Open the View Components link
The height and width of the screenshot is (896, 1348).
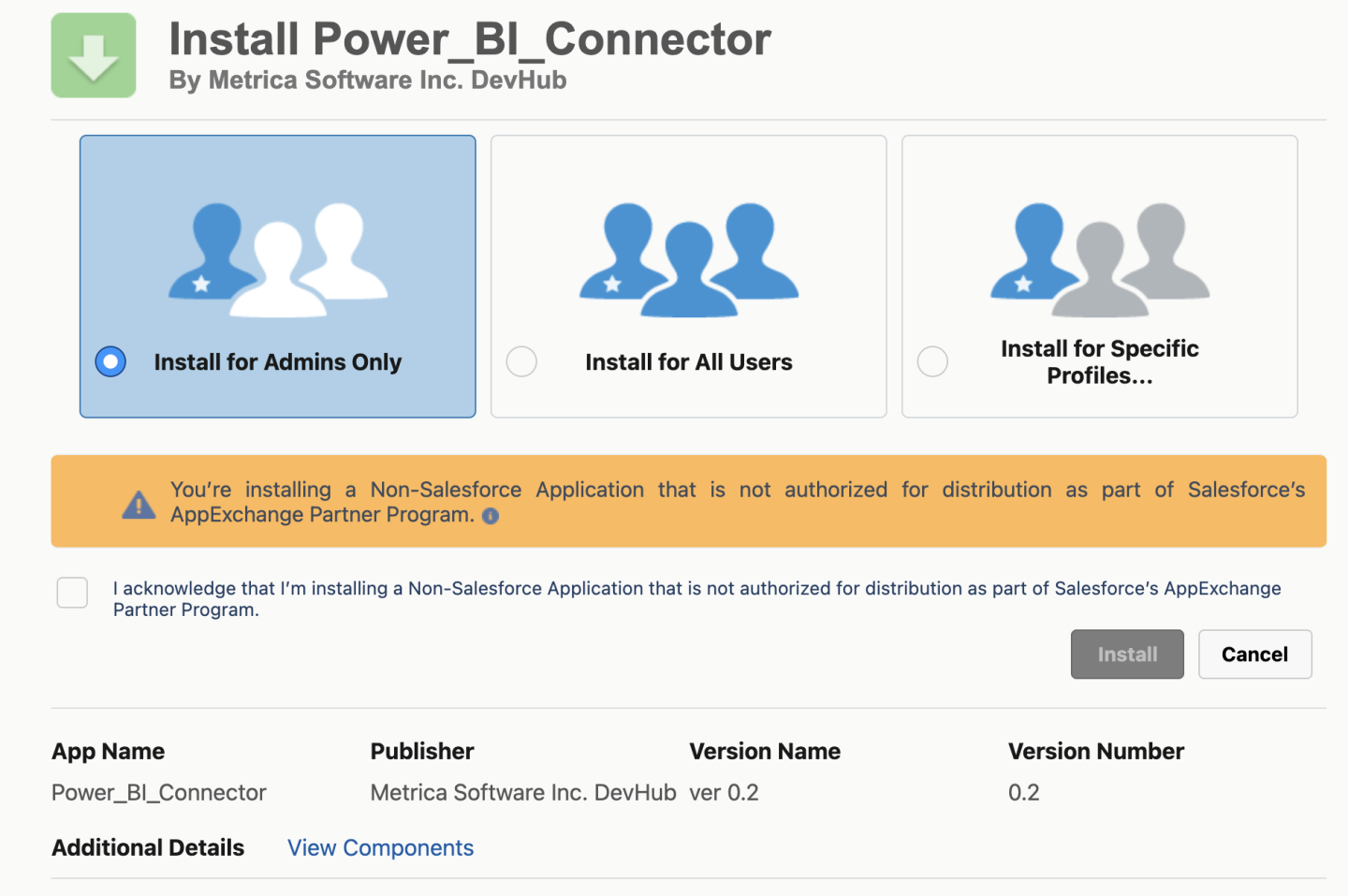point(380,847)
